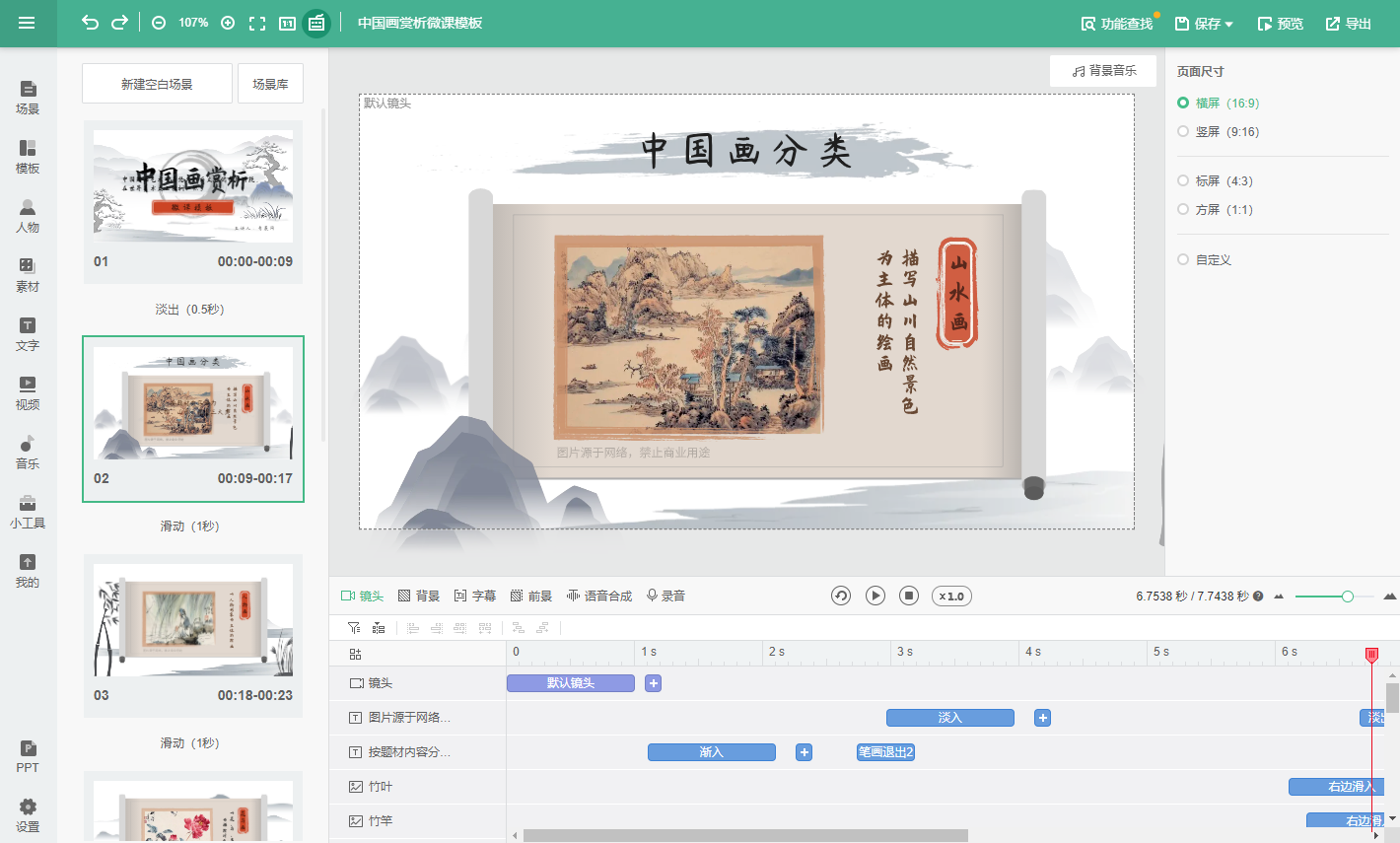Undo the last action
This screenshot has width=1400, height=843.
[x=90, y=23]
